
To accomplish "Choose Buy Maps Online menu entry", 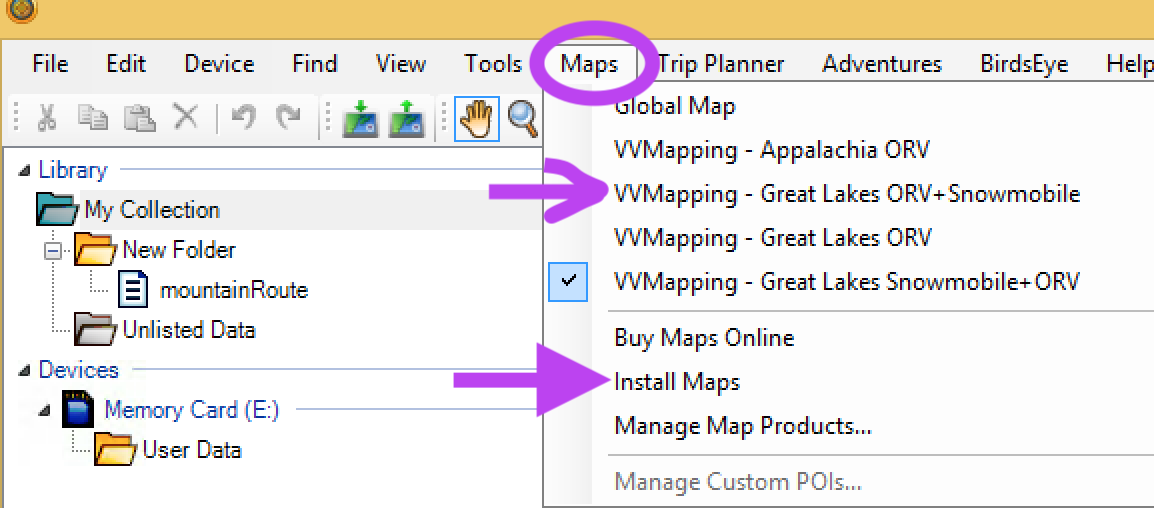I will pos(704,338).
